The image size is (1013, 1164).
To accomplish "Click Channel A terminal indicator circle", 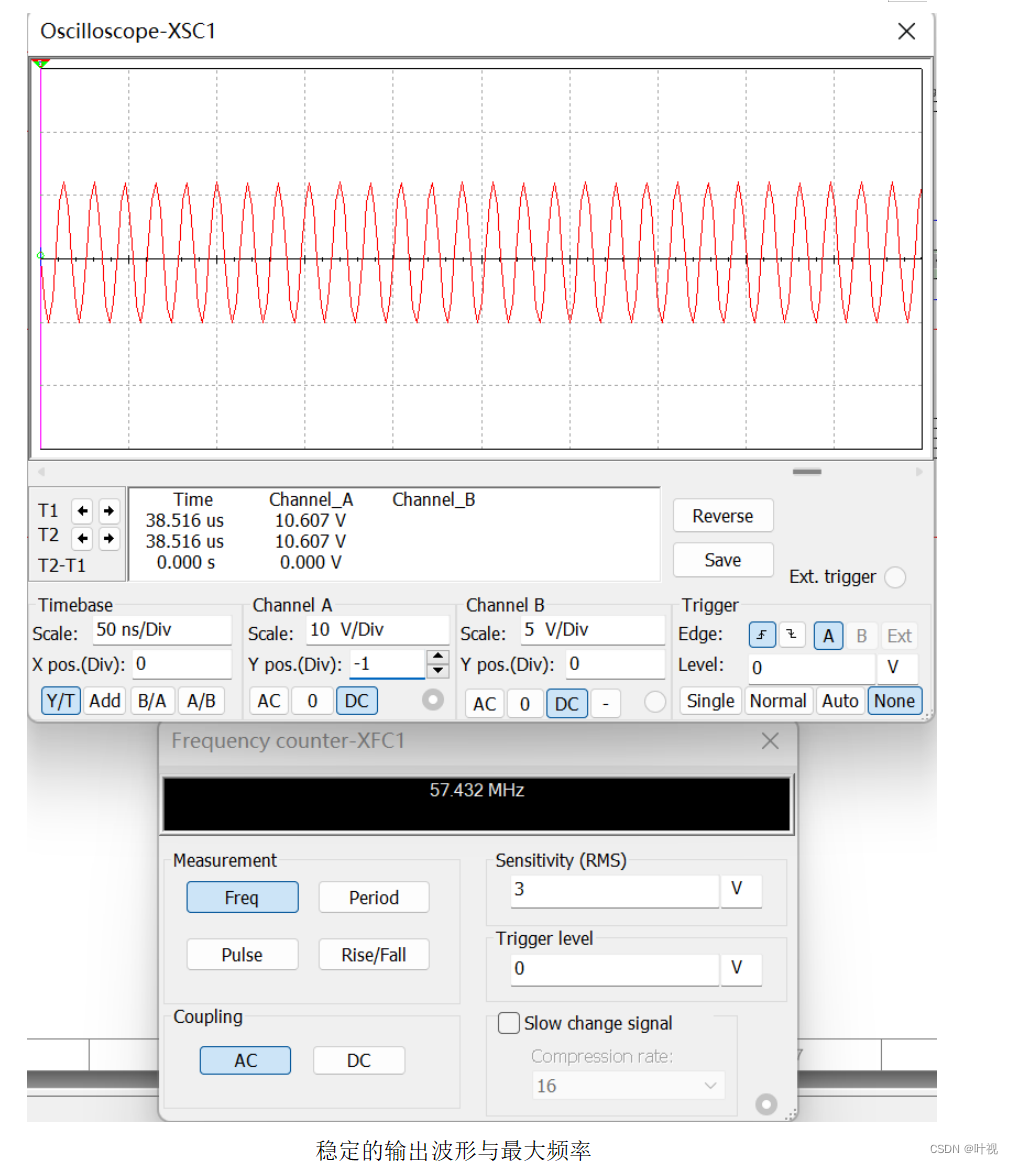I will coord(433,699).
